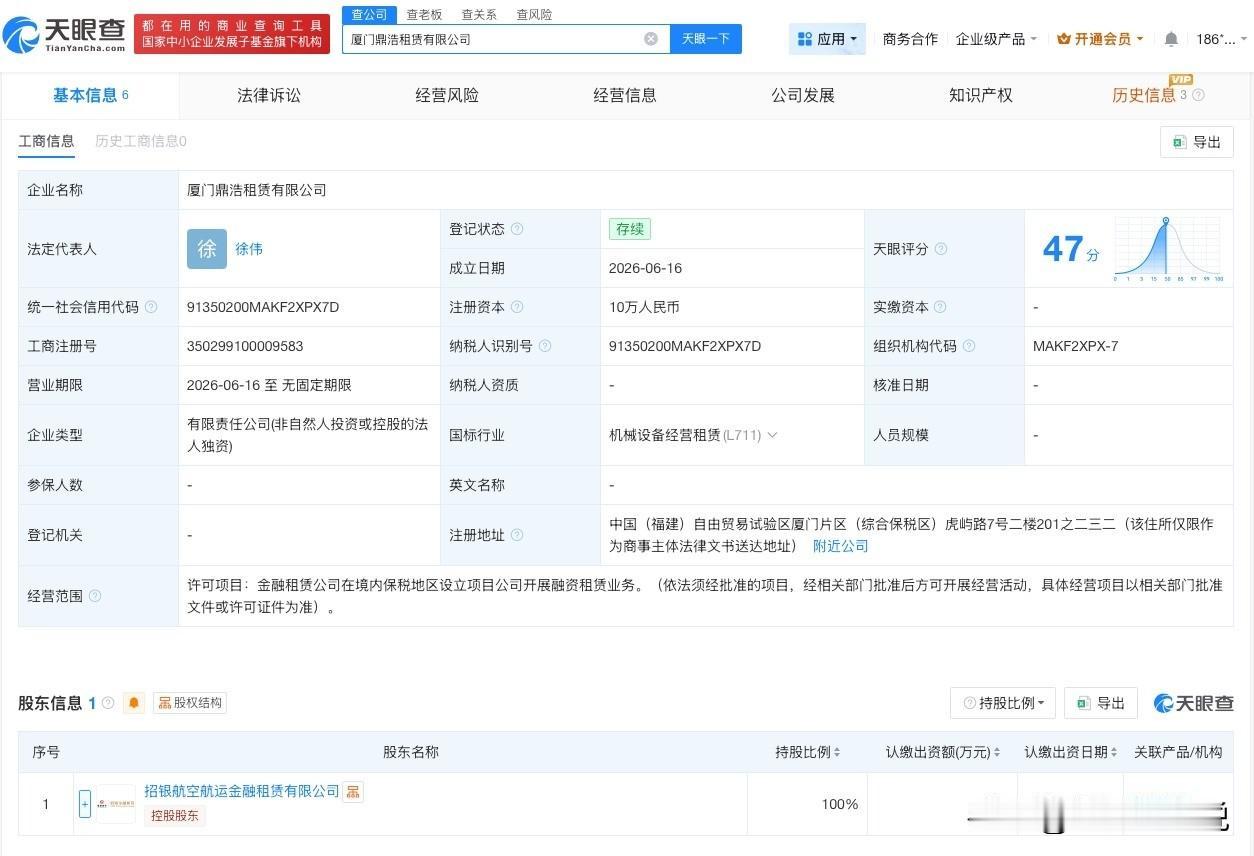Switch to 经营风险 tab
This screenshot has width=1254, height=856.
[447, 95]
